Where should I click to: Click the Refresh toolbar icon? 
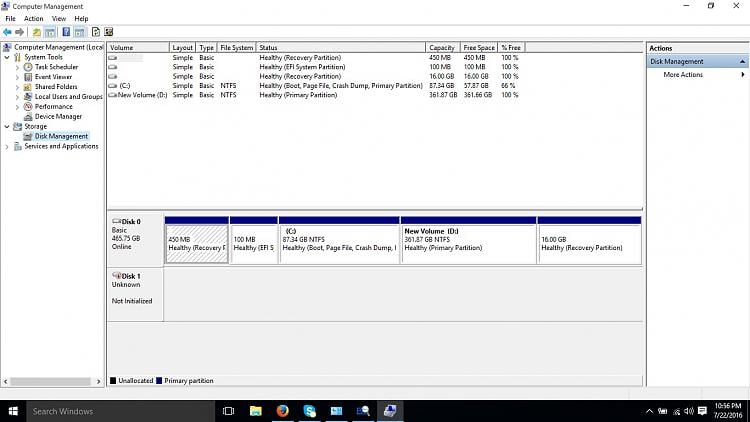tap(96, 32)
